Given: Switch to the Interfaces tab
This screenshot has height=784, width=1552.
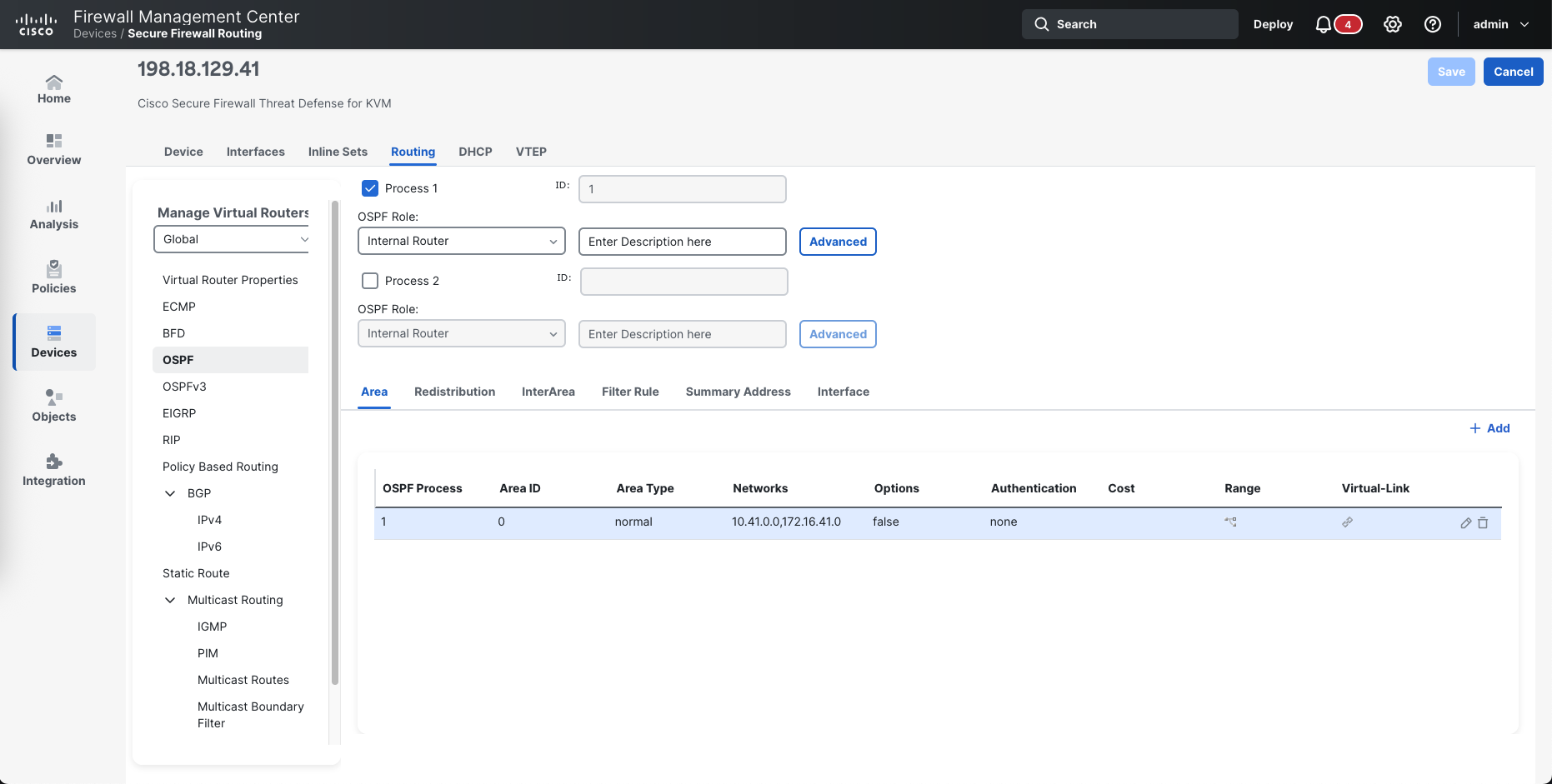Looking at the screenshot, I should (255, 152).
